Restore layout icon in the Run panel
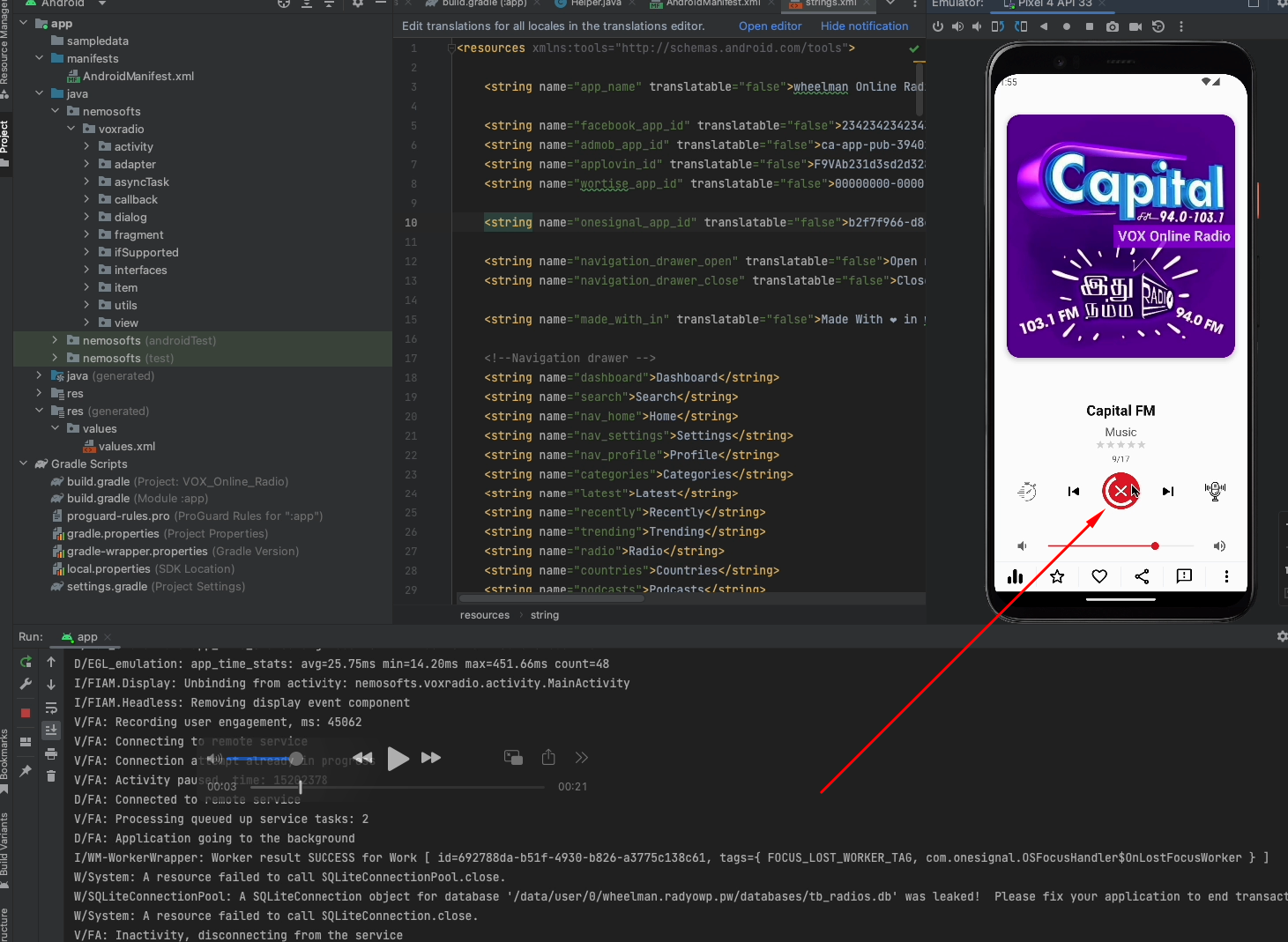Screen dimensions: 1288x942 pos(26,742)
